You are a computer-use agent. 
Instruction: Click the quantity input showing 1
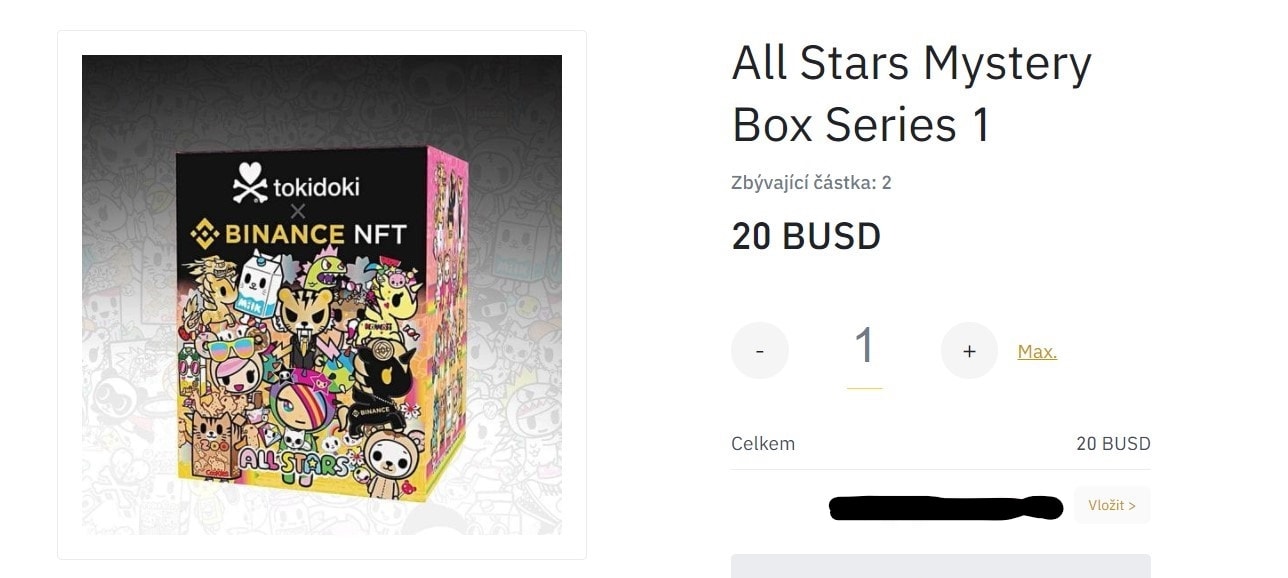point(864,348)
